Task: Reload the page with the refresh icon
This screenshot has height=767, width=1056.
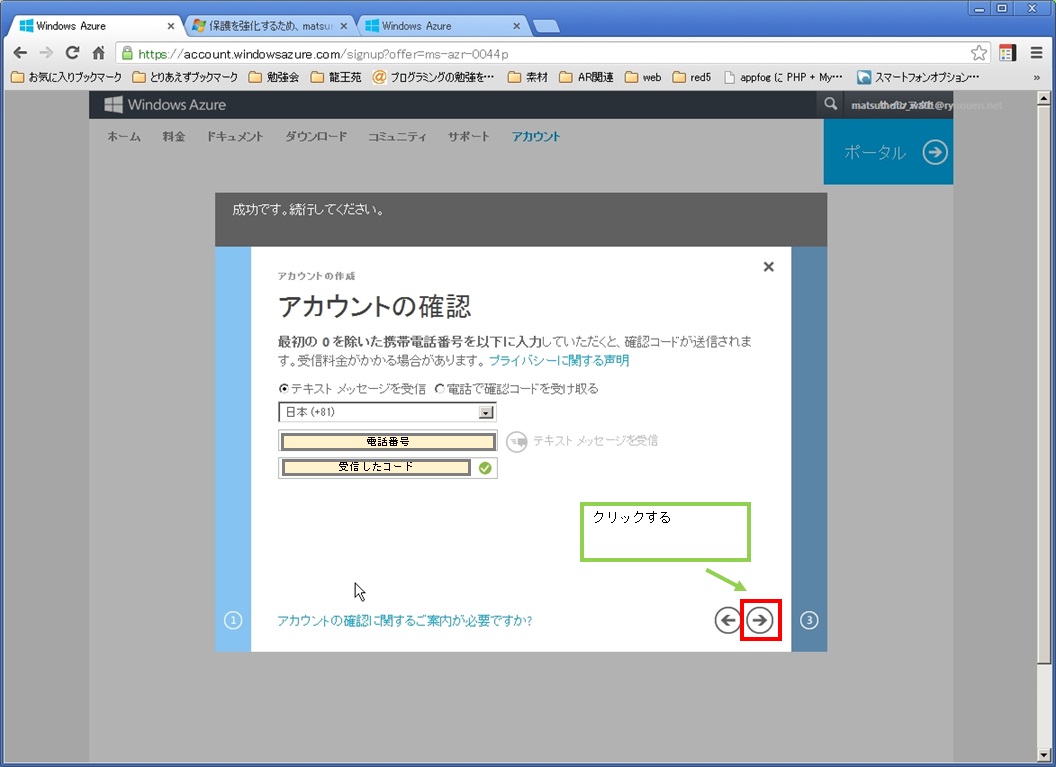Action: (72, 53)
